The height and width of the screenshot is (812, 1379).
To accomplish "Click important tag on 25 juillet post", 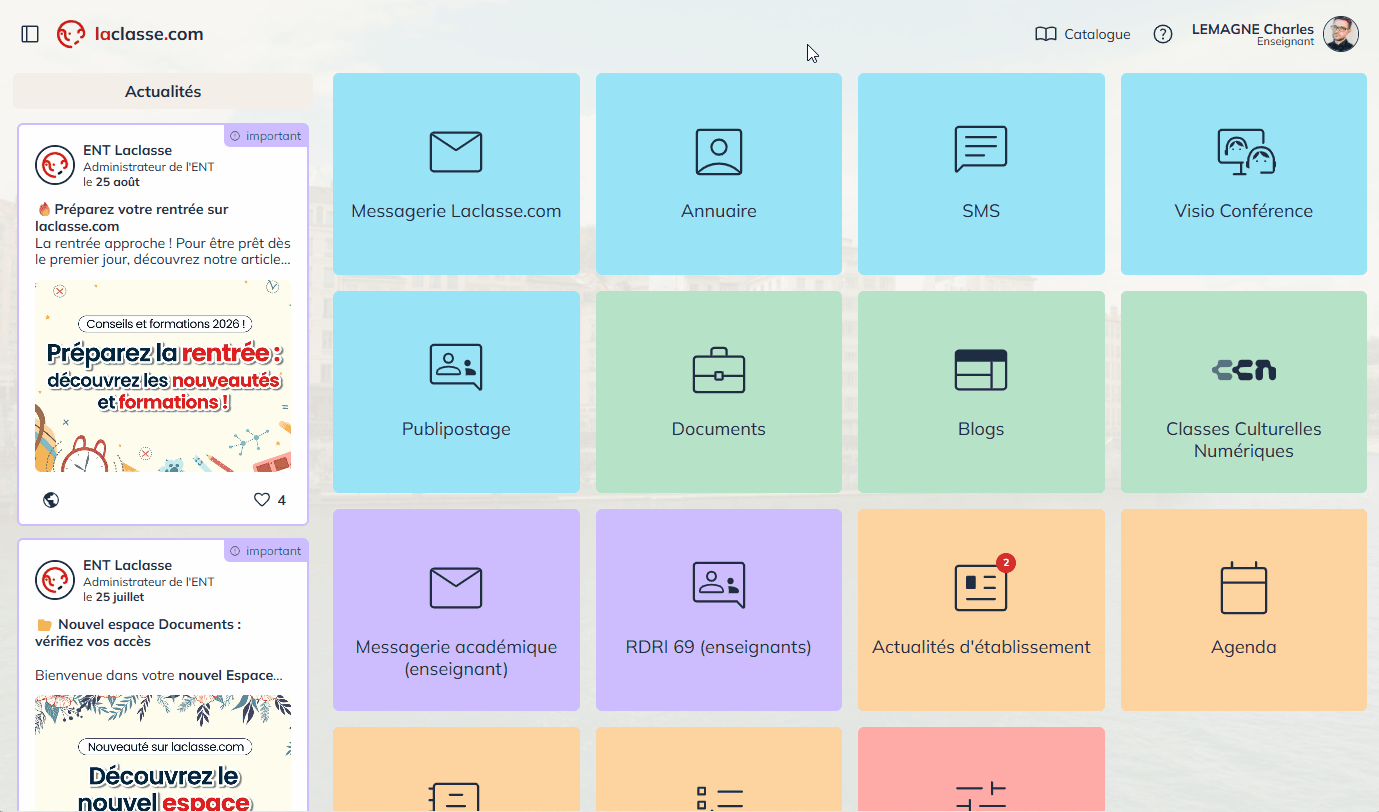I will [x=266, y=551].
